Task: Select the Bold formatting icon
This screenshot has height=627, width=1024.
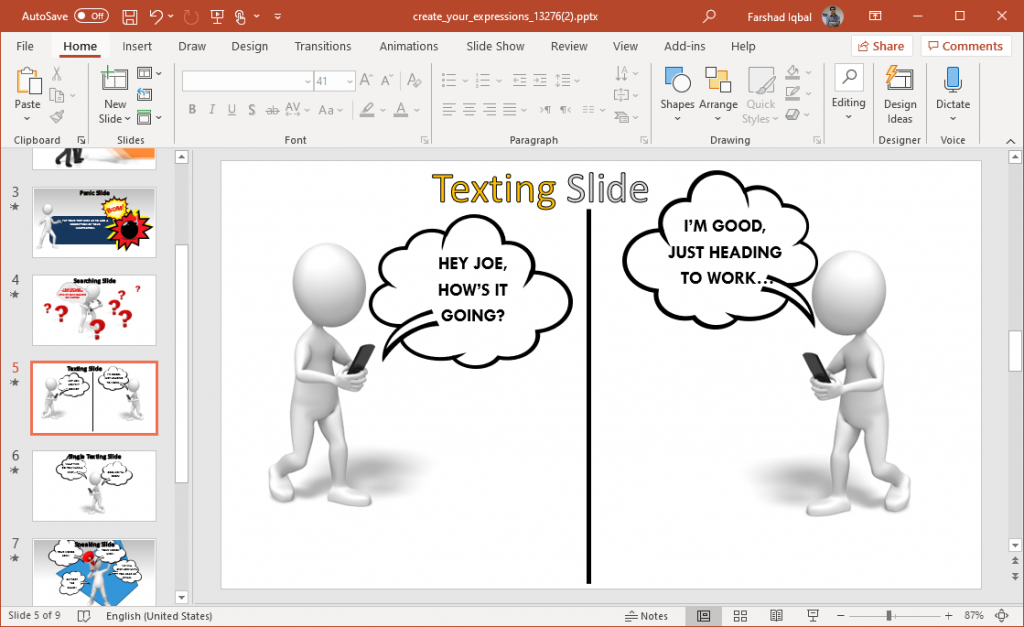Action: click(x=192, y=110)
